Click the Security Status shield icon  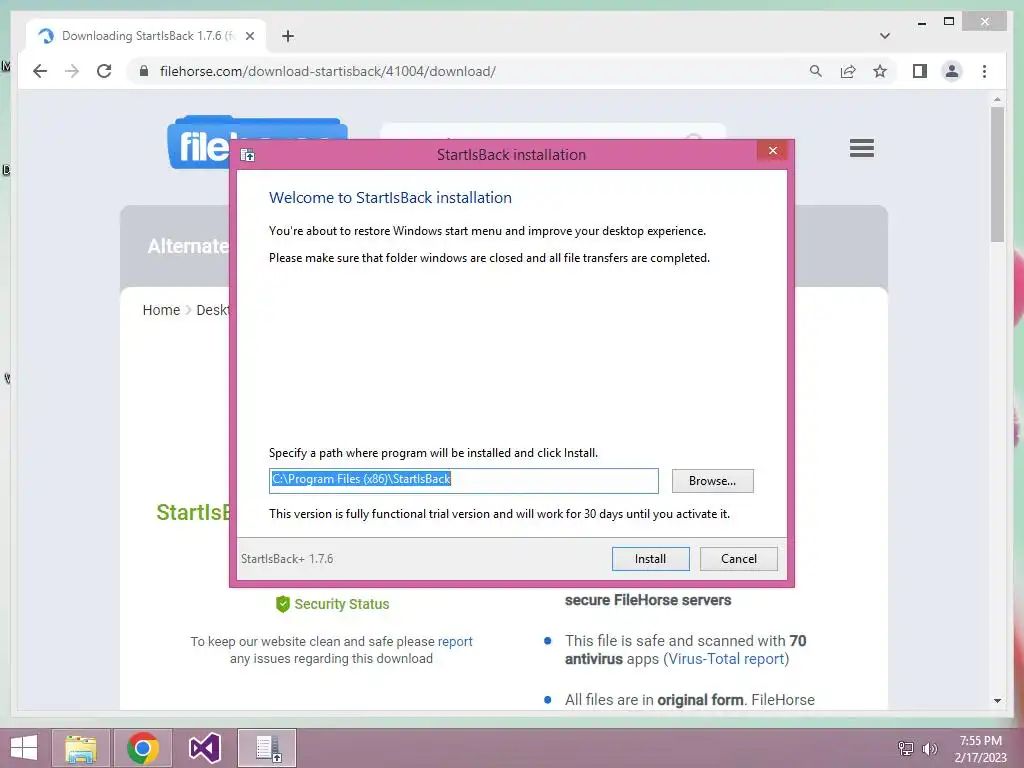[283, 604]
